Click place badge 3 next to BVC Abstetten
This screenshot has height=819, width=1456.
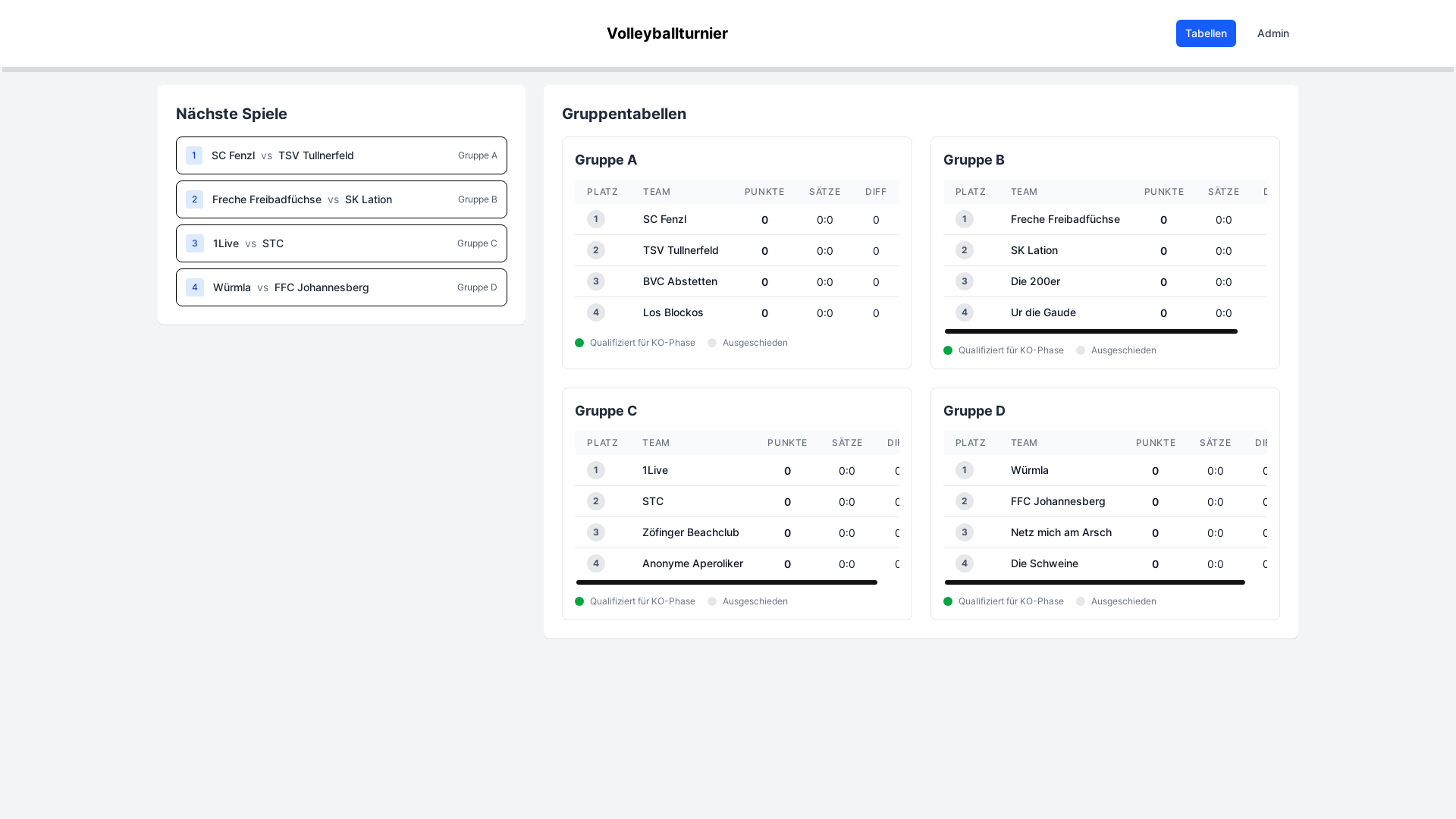(596, 281)
